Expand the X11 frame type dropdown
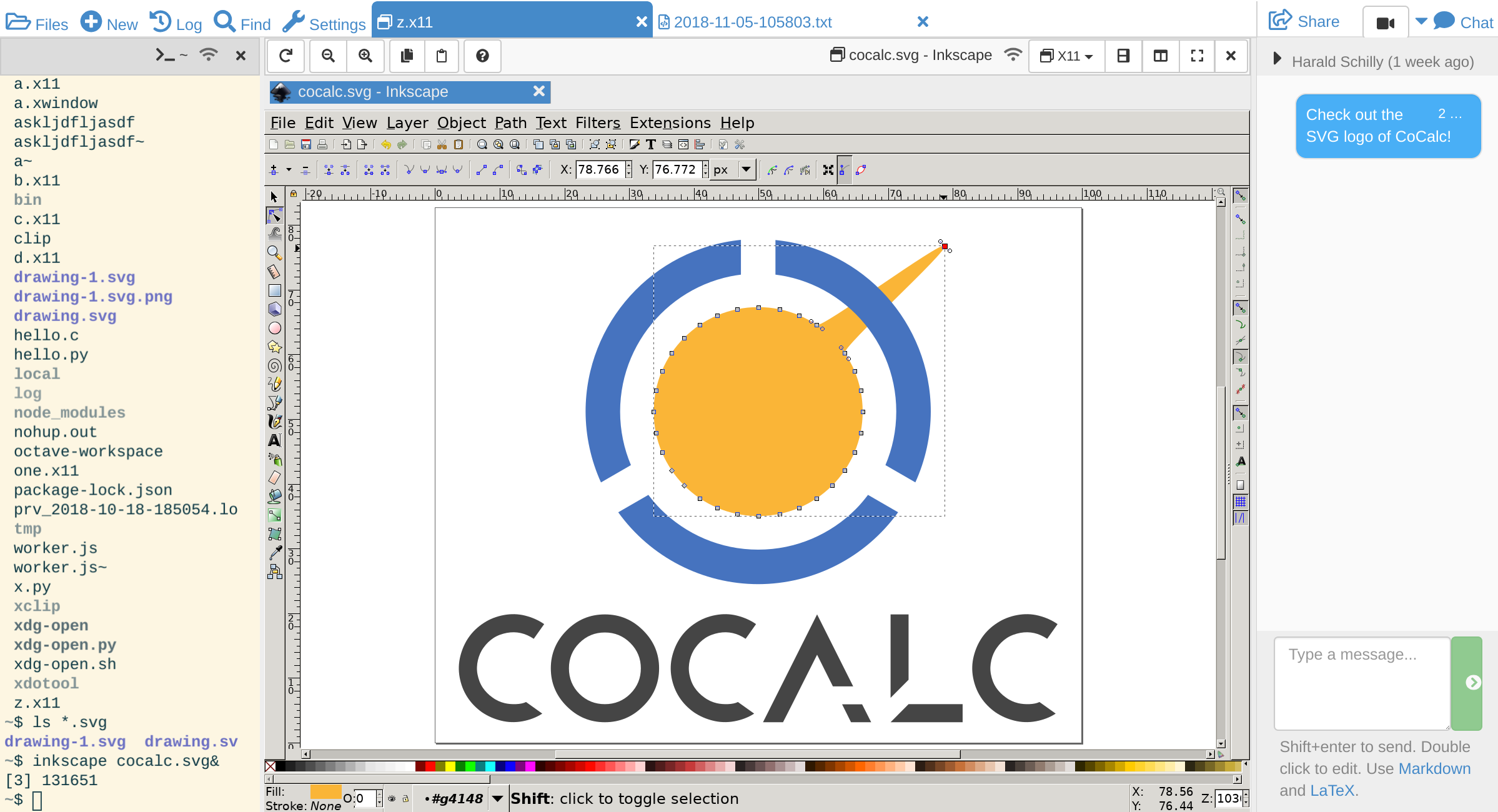 click(x=1066, y=56)
